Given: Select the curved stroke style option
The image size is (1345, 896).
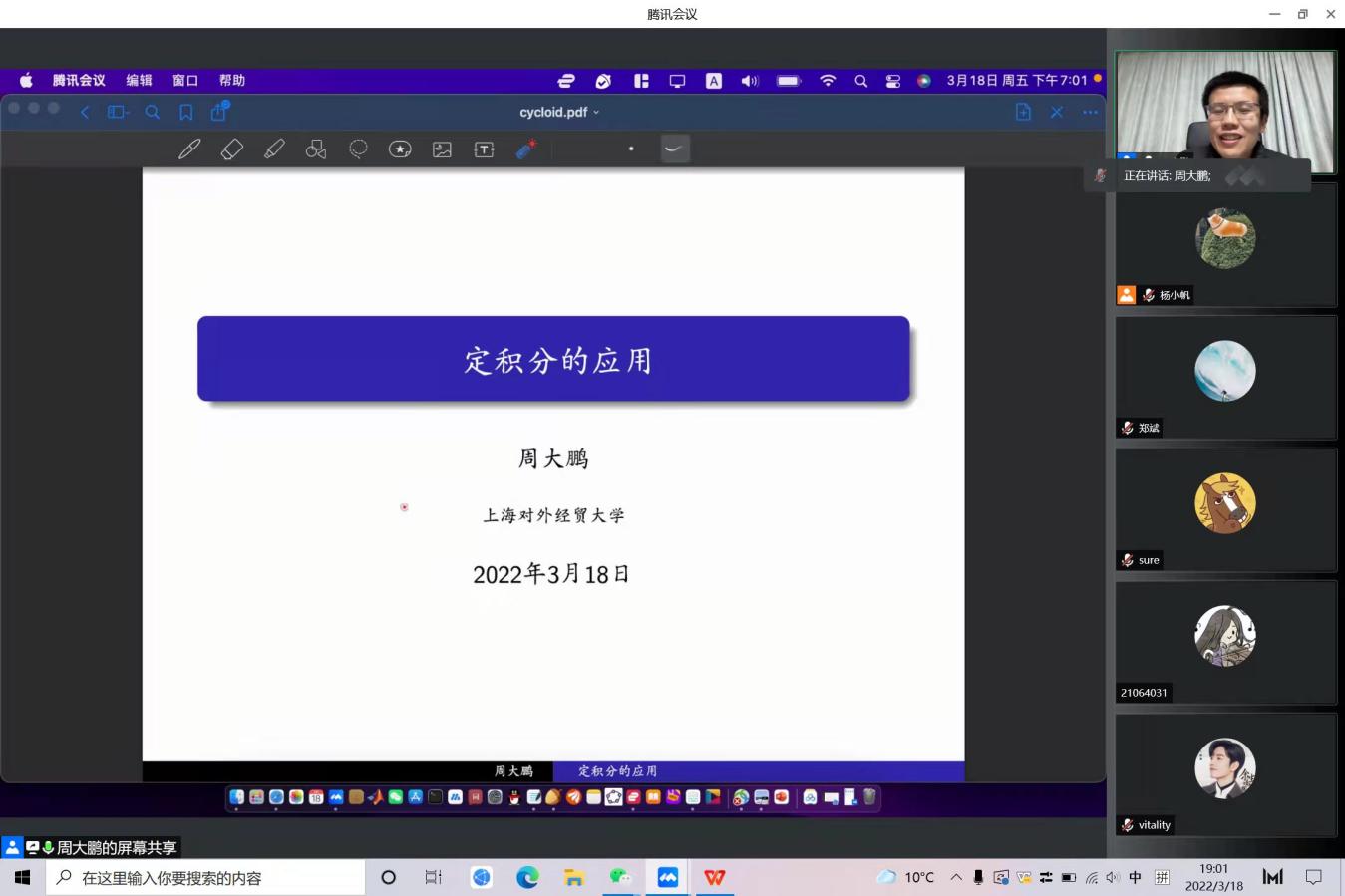Looking at the screenshot, I should (675, 149).
